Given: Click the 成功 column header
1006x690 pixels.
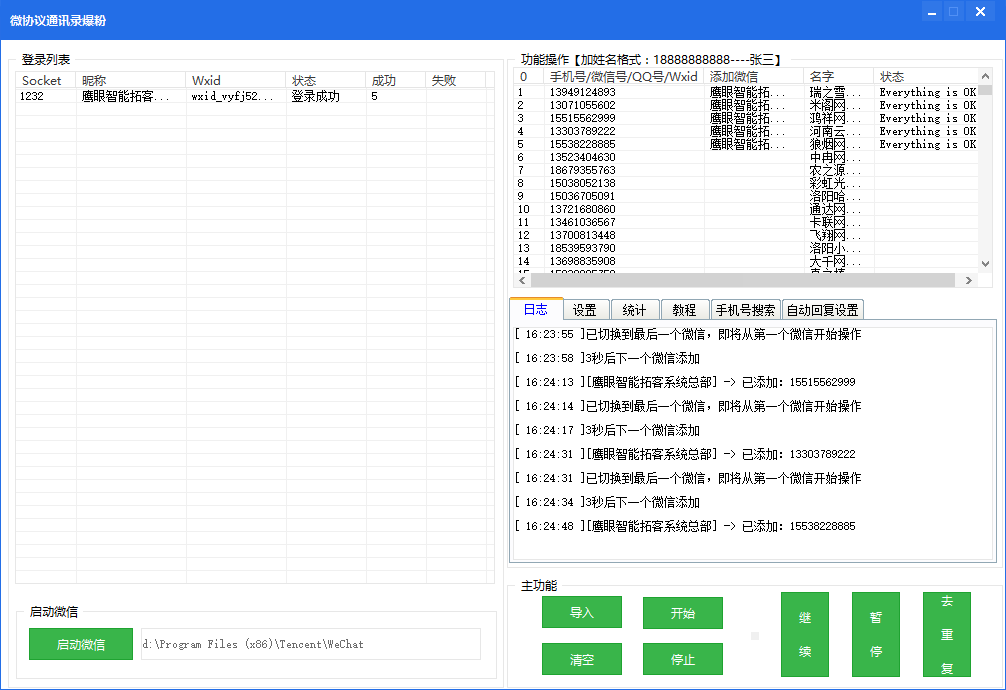Looking at the screenshot, I should point(396,80).
